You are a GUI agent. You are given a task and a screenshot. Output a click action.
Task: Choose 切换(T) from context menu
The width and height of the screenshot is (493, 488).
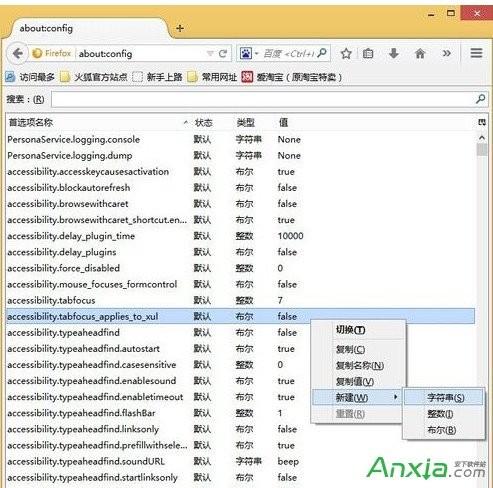tap(358, 330)
